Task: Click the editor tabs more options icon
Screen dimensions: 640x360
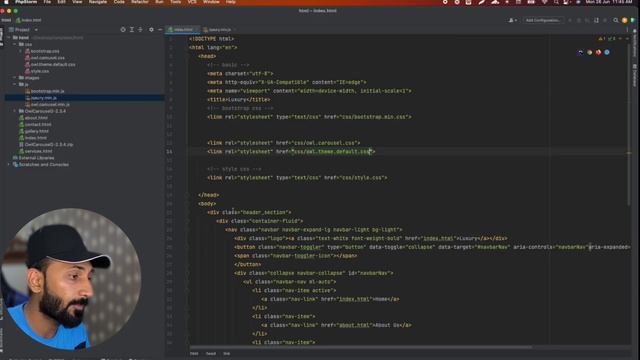Action: pos(627,30)
